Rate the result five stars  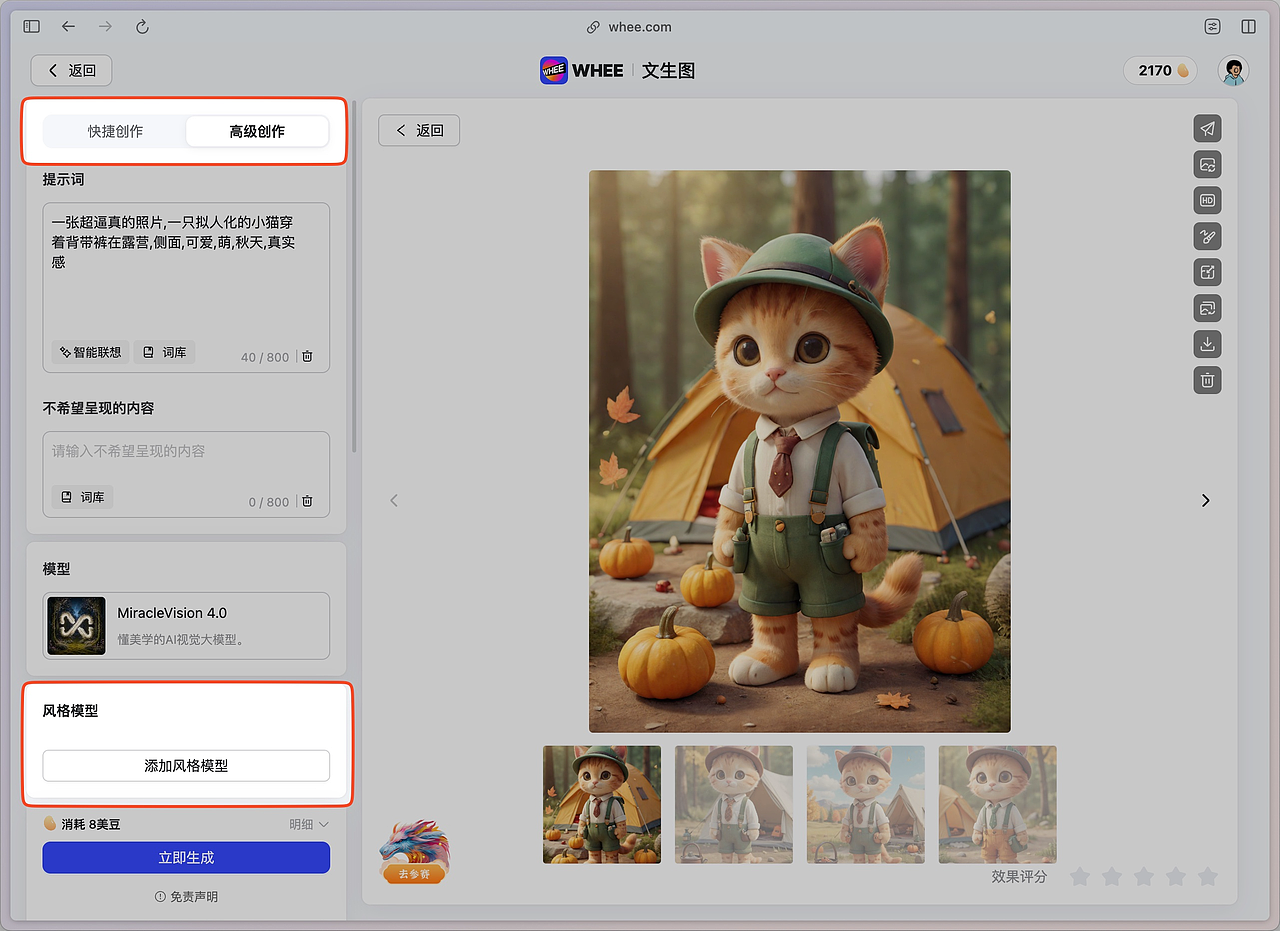pyautogui.click(x=1208, y=876)
